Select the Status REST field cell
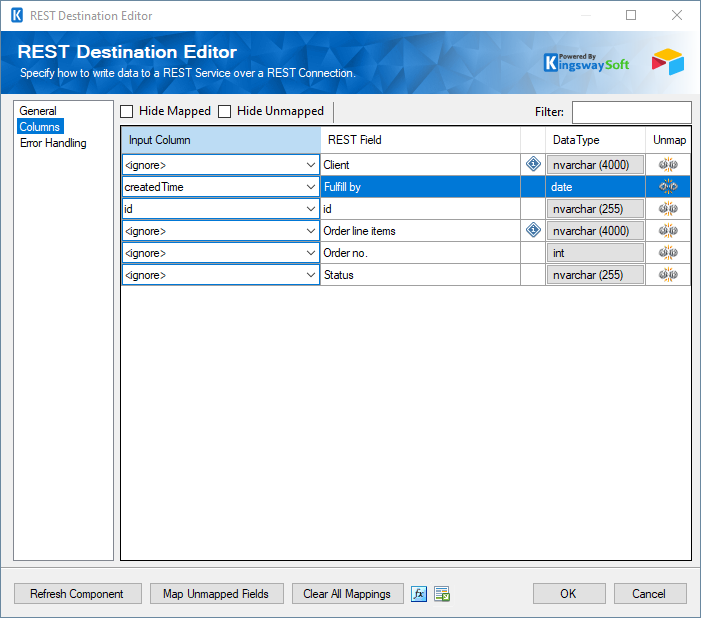Viewport: 701px width, 618px height. (420, 275)
